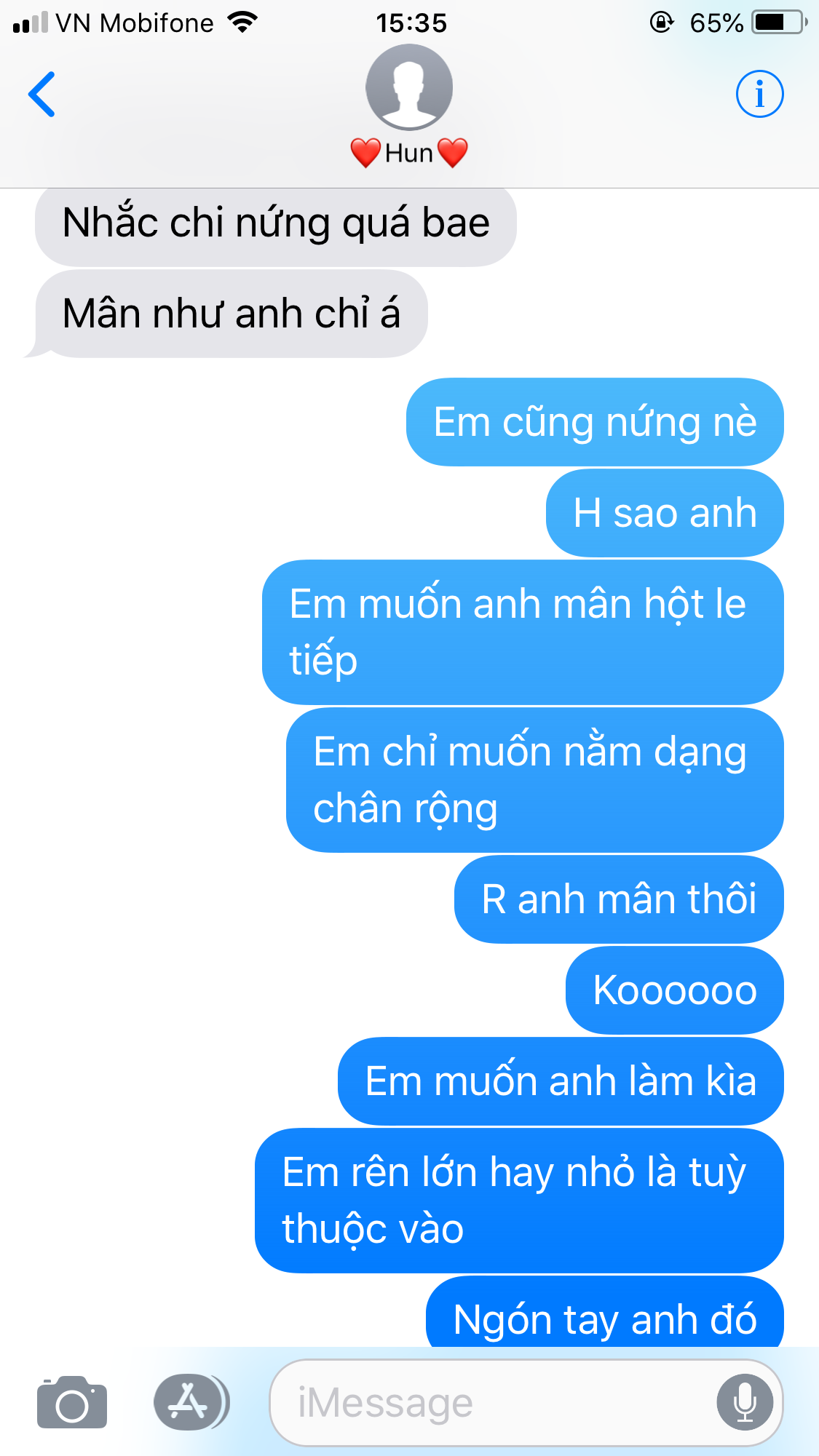
Task: Tap the Wi-Fi status icon
Action: (x=242, y=23)
